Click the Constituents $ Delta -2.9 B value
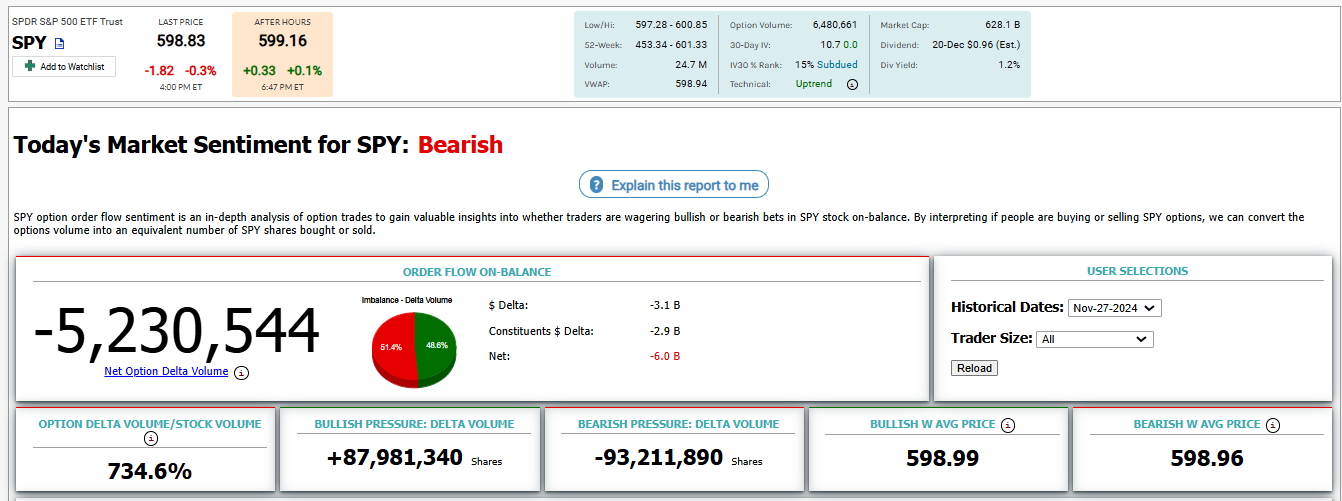Screen dimensions: 1342x501 click(x=665, y=331)
